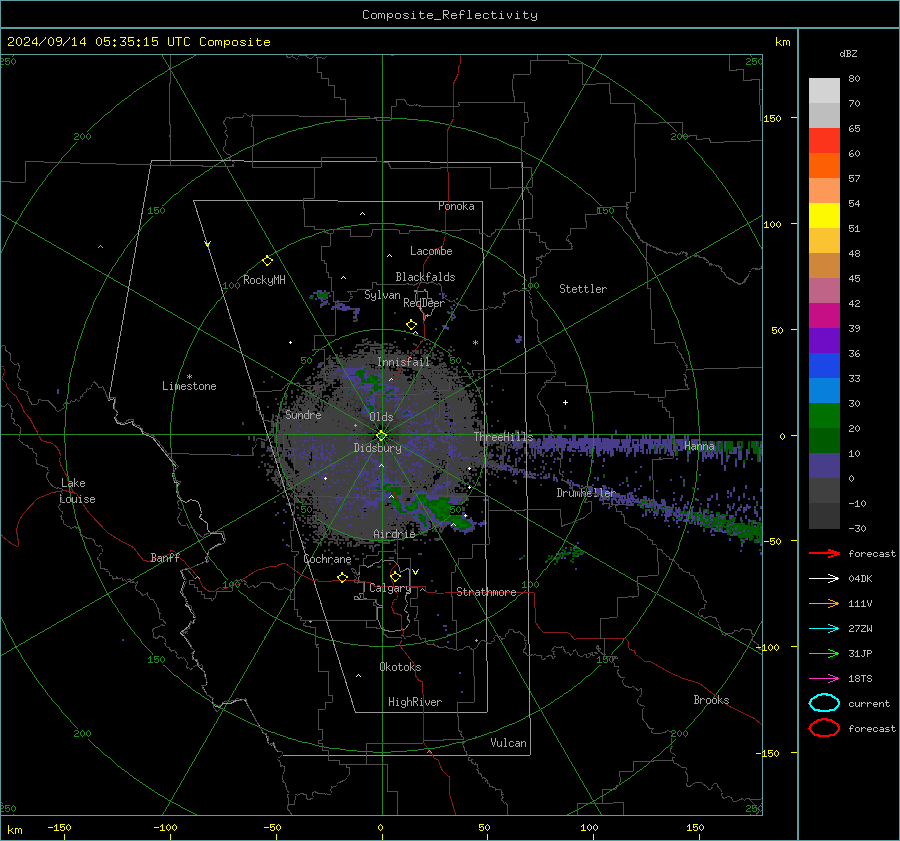This screenshot has width=900, height=841.
Task: Click the 0 dBZ purple color band
Action: [824, 466]
